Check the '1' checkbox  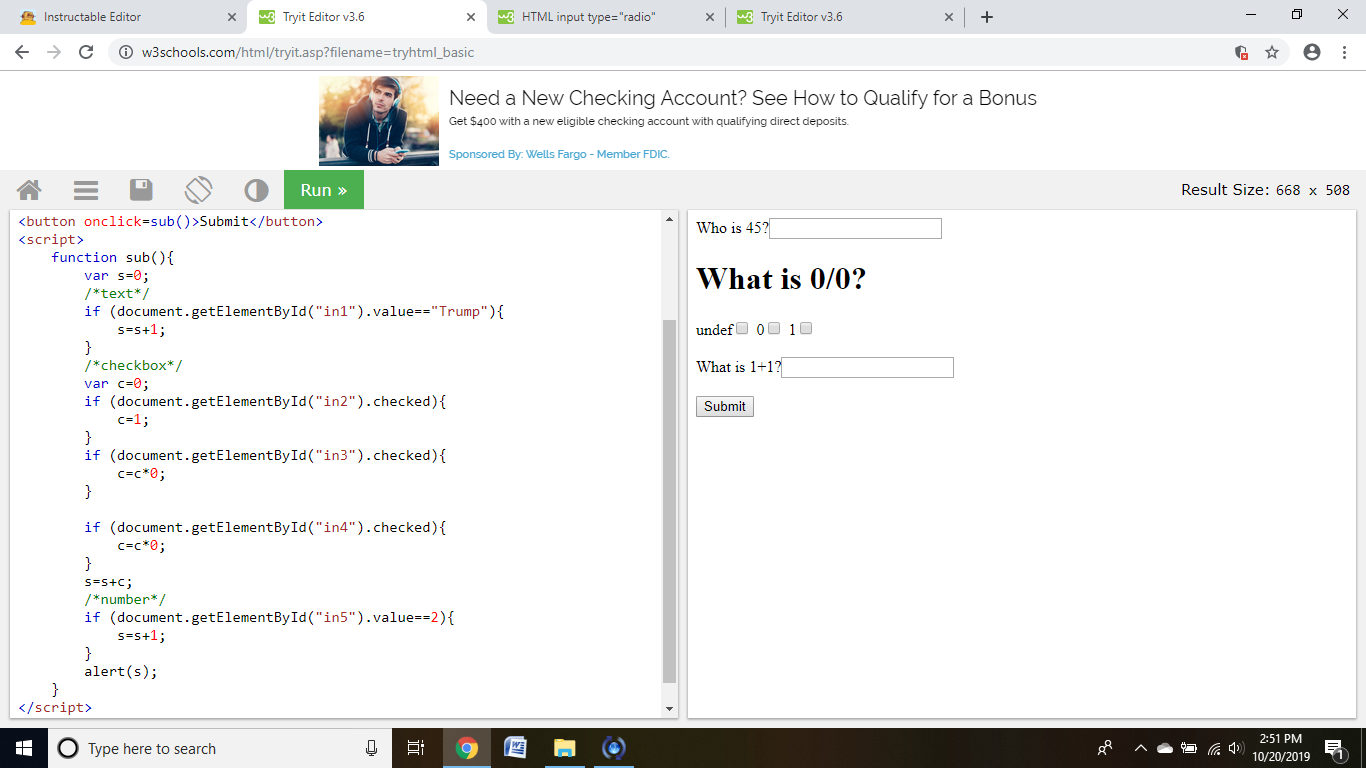tap(806, 328)
